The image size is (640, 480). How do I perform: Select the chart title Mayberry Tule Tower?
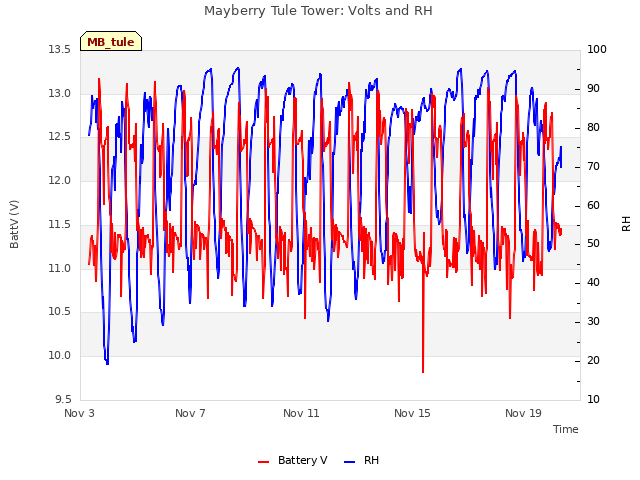pos(318,11)
